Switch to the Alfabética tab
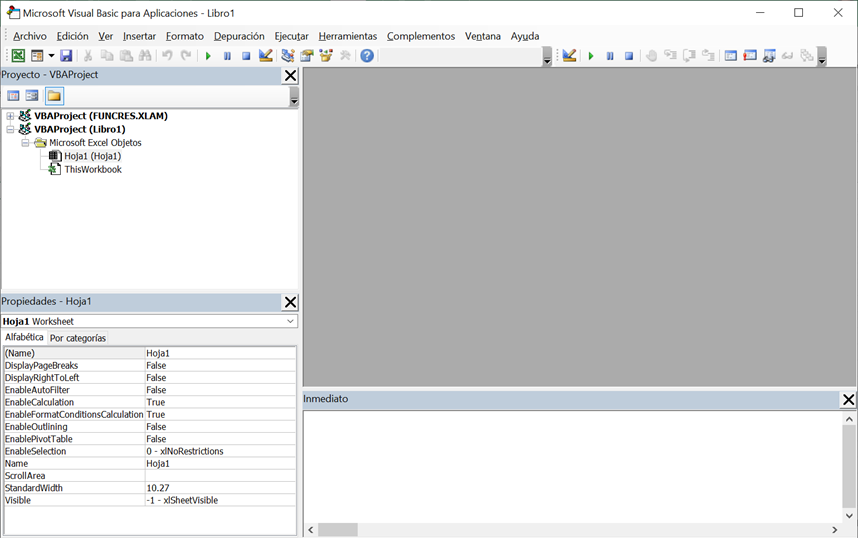Image resolution: width=858 pixels, height=538 pixels. tap(24, 337)
